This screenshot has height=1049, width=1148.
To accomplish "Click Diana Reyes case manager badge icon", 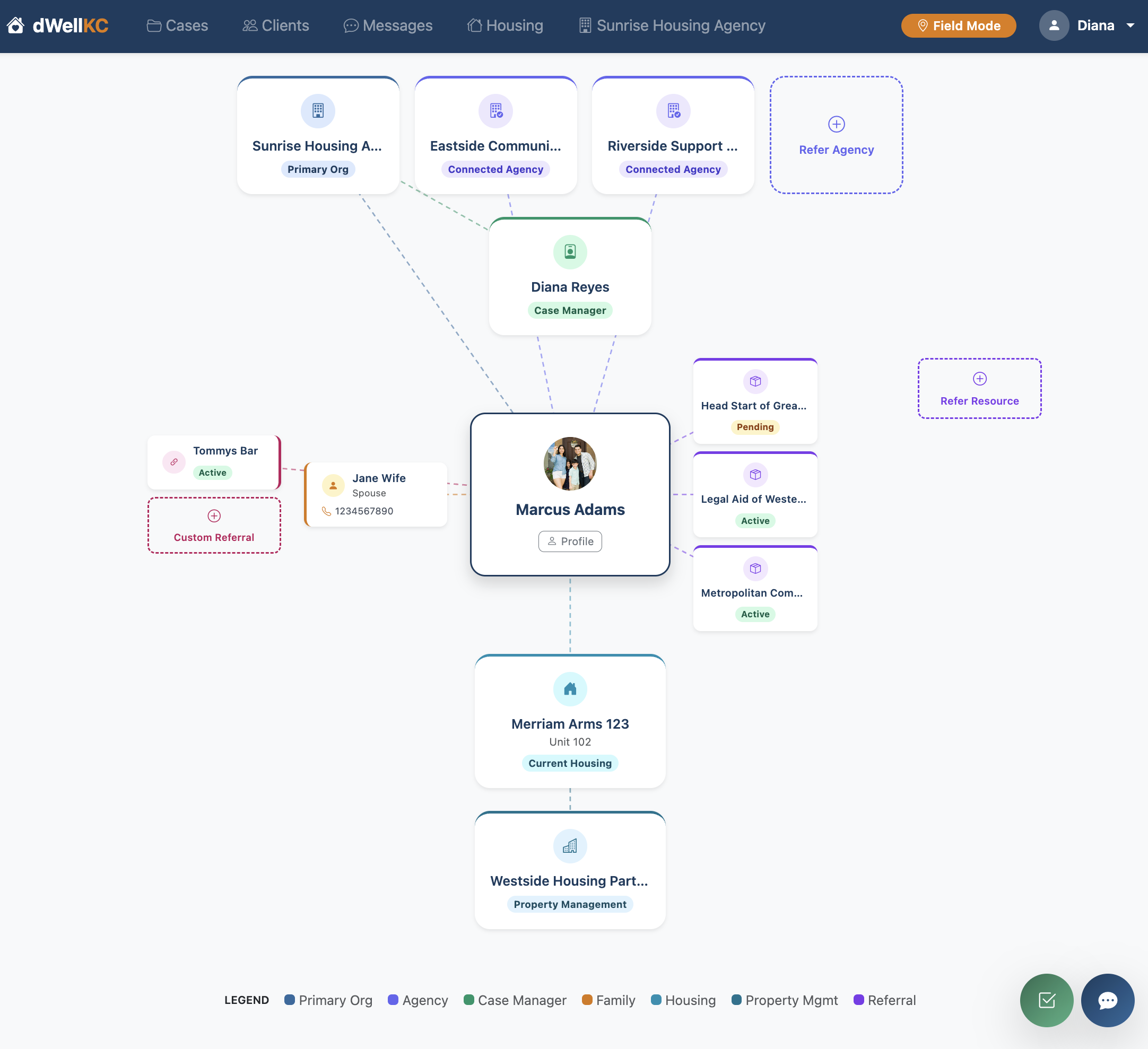I will [x=570, y=251].
